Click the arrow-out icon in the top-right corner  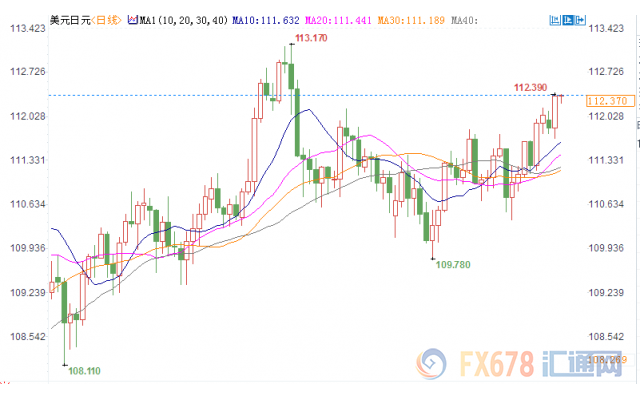coord(580,20)
